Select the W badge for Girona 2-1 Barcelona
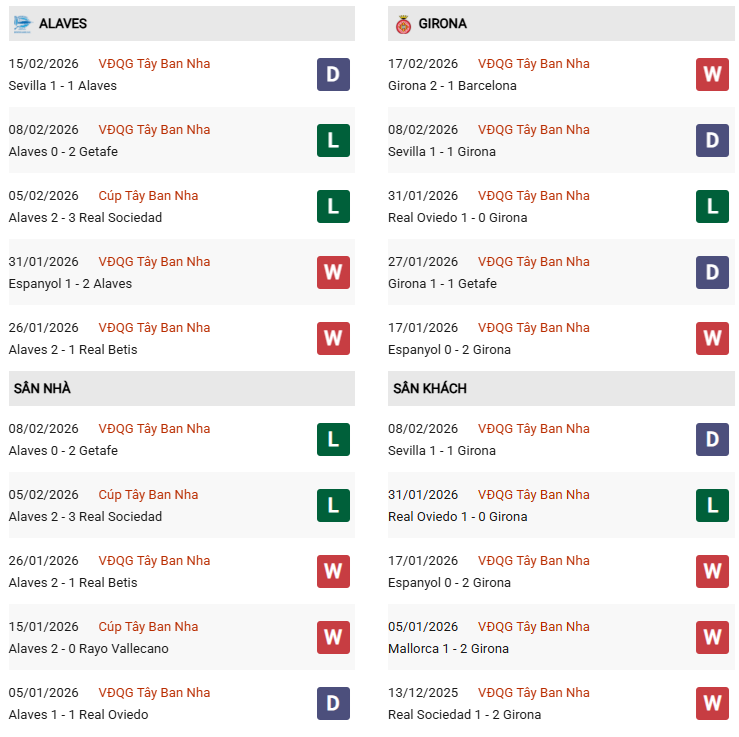Viewport: 739px width, 737px height. coord(712,74)
